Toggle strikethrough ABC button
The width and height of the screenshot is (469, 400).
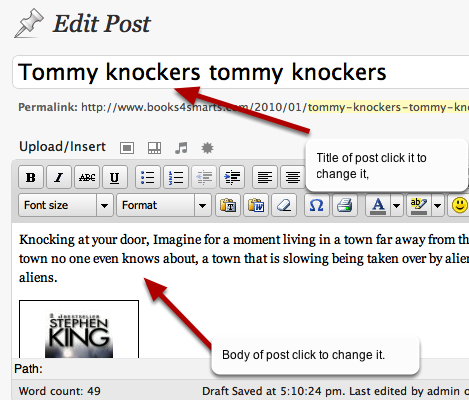(x=87, y=177)
